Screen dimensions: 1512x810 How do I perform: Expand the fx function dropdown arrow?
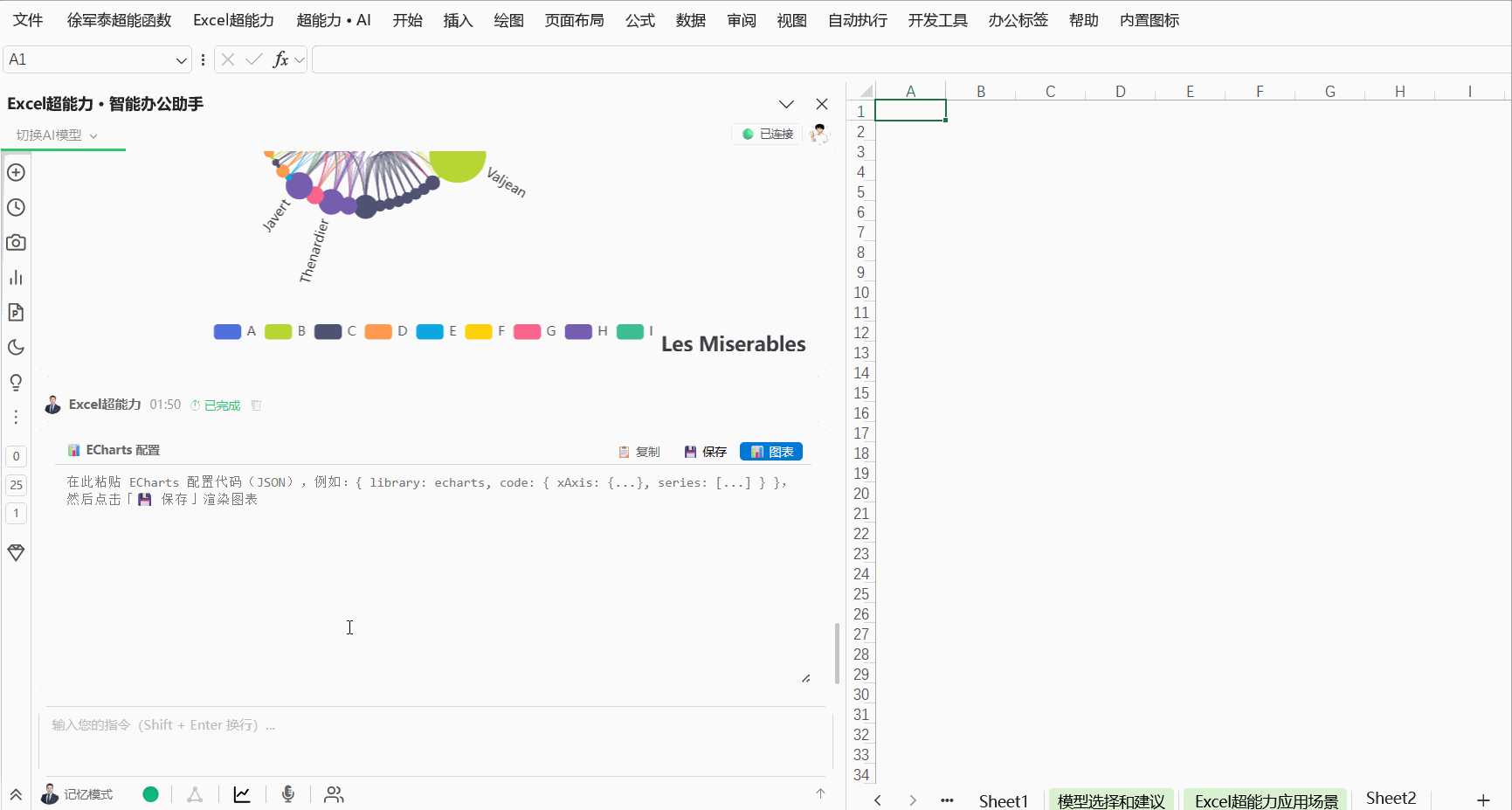click(300, 59)
